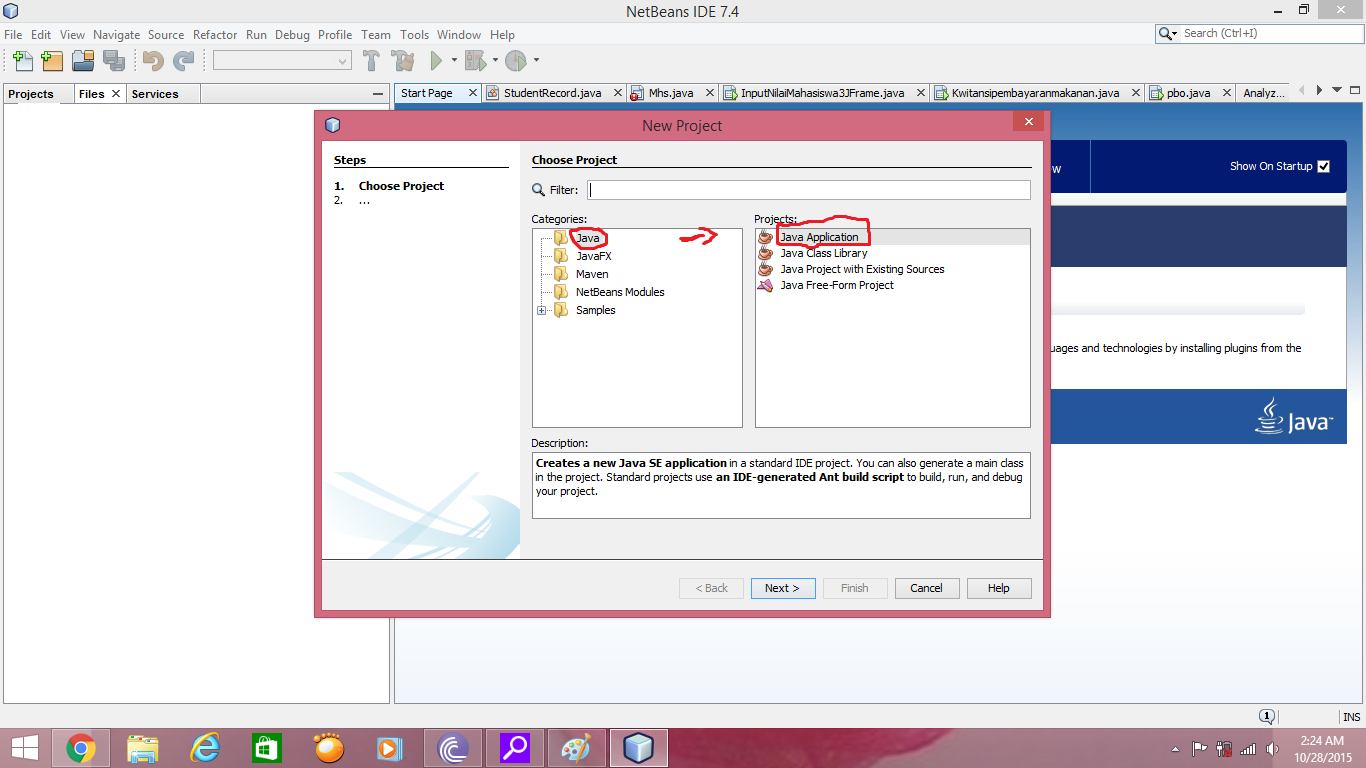
Task: Click the Windows Start button
Action: [24, 748]
